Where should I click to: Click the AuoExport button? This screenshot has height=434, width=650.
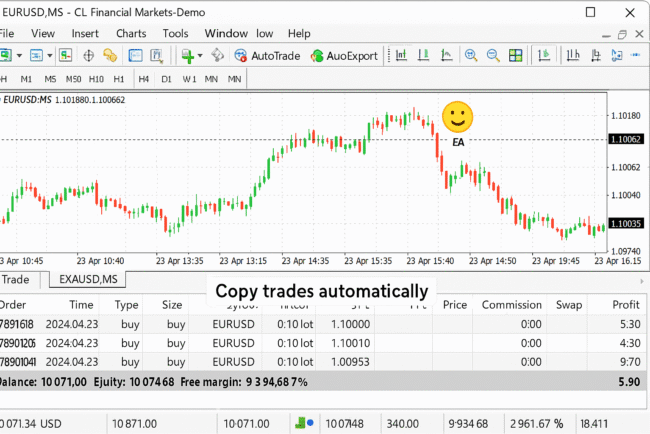(343, 56)
